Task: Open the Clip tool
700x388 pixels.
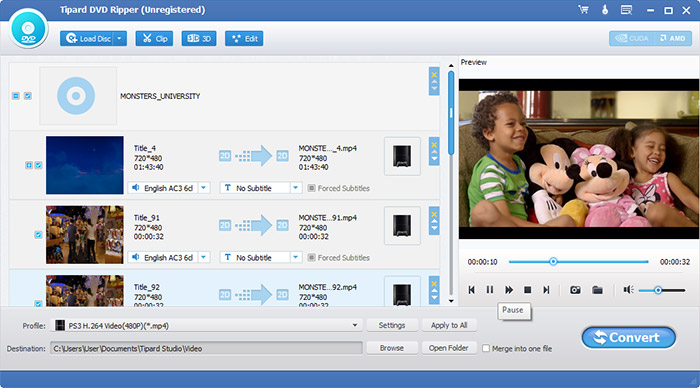Action: pos(154,39)
